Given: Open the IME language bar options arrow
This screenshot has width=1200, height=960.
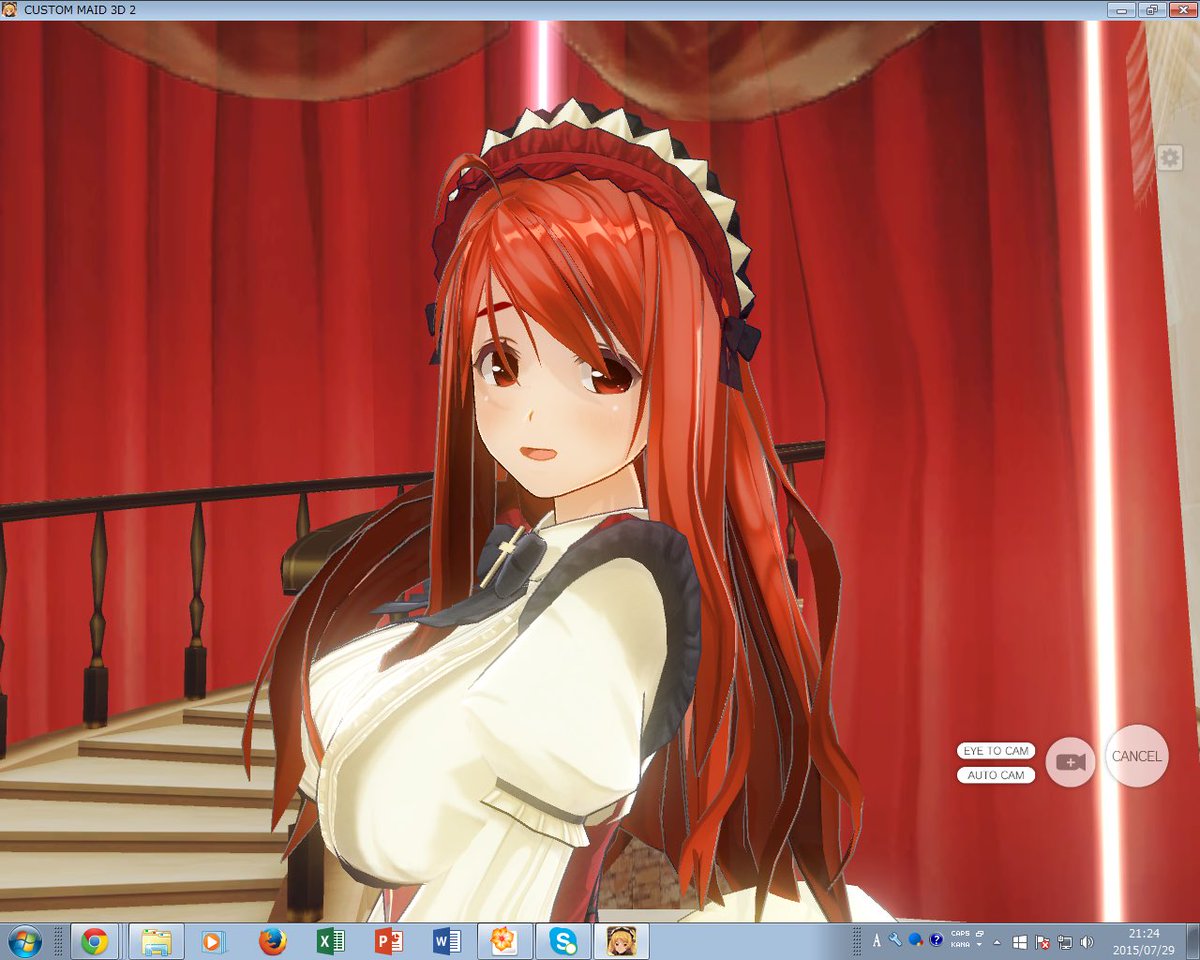Looking at the screenshot, I should [x=979, y=945].
